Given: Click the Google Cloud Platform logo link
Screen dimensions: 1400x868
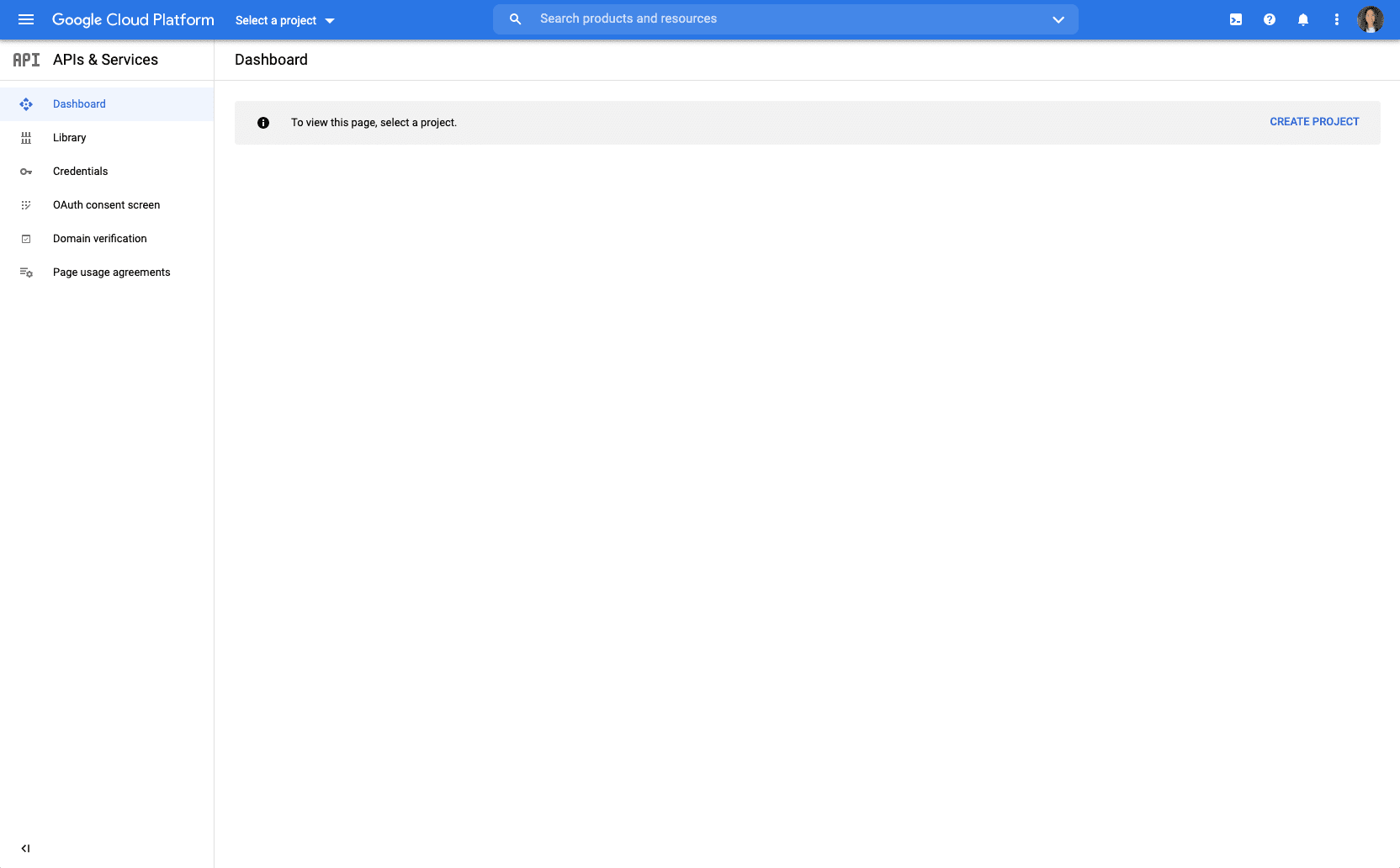Looking at the screenshot, I should 133,19.
